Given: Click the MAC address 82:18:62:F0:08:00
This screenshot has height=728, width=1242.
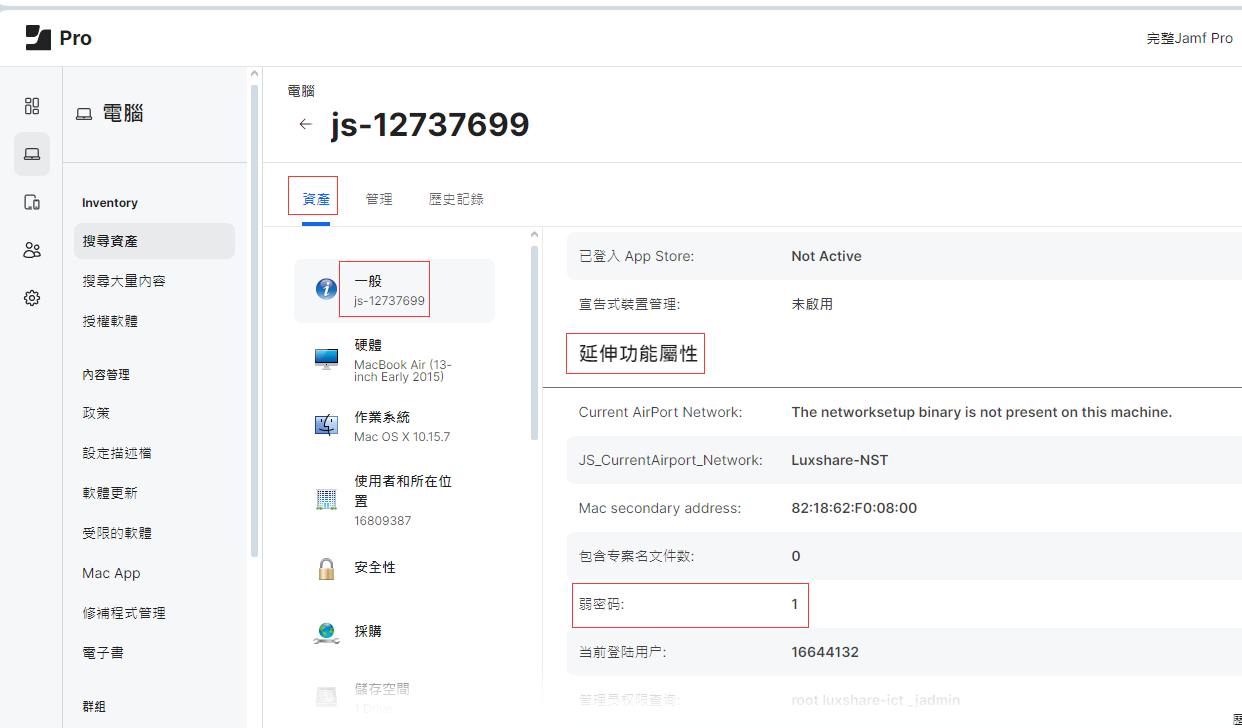Looking at the screenshot, I should pos(854,508).
